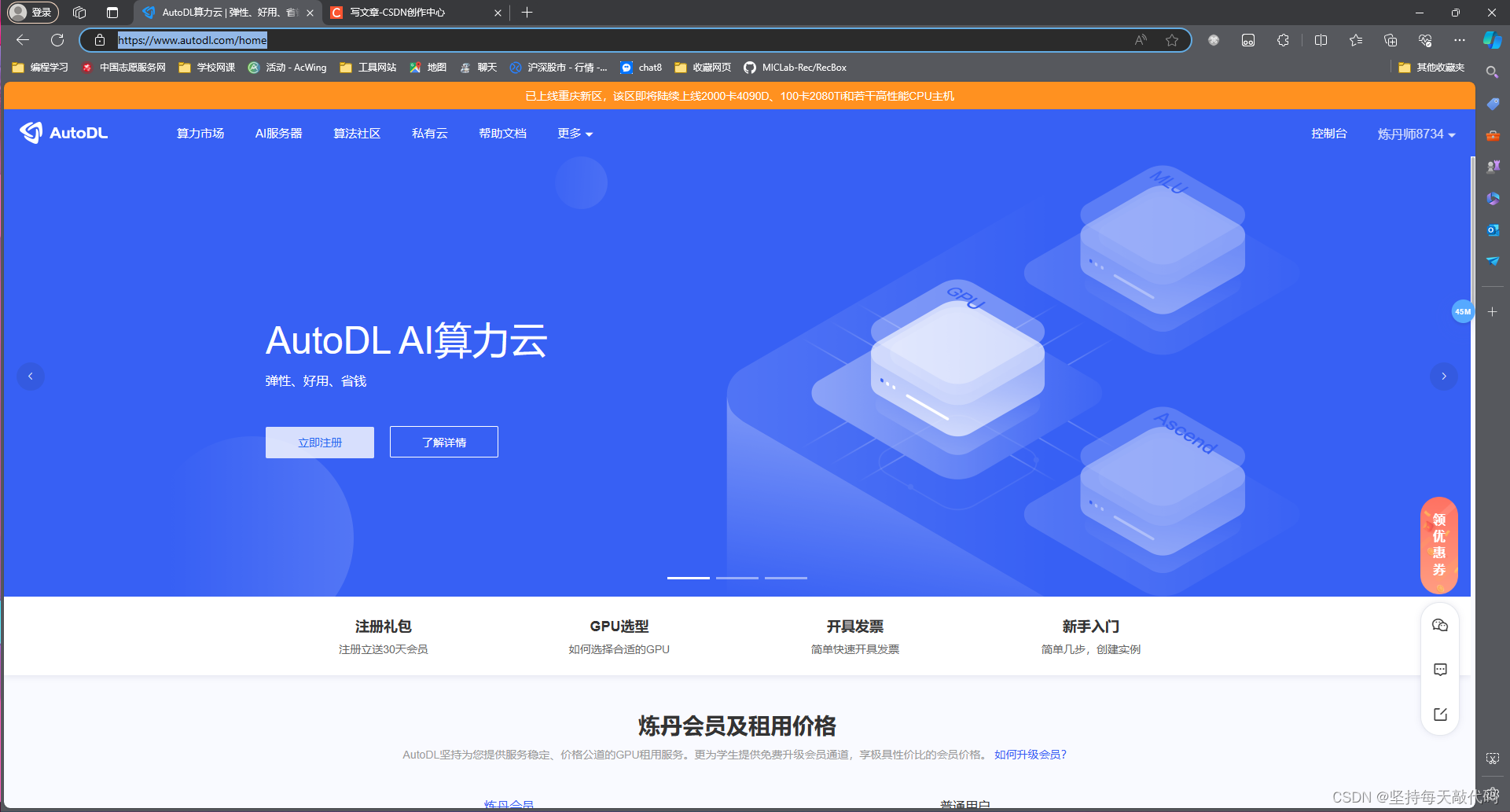Click the read aloud icon in address bar
Viewport: 1510px width, 812px height.
pyautogui.click(x=1141, y=40)
